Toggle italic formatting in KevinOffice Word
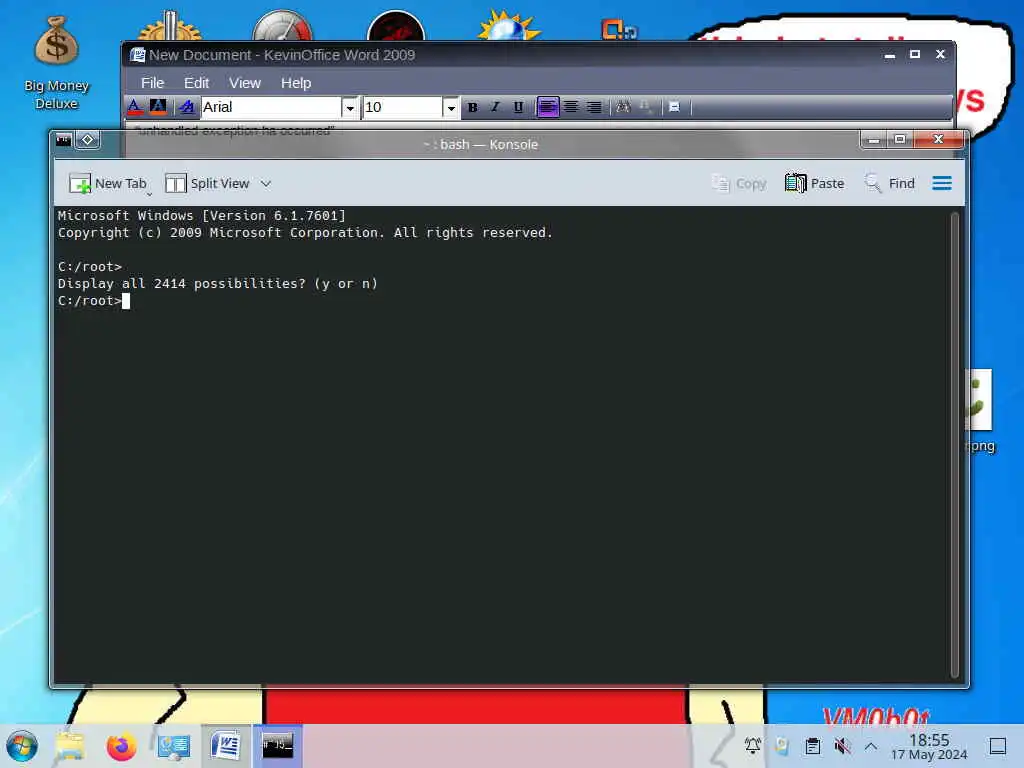 (x=495, y=107)
